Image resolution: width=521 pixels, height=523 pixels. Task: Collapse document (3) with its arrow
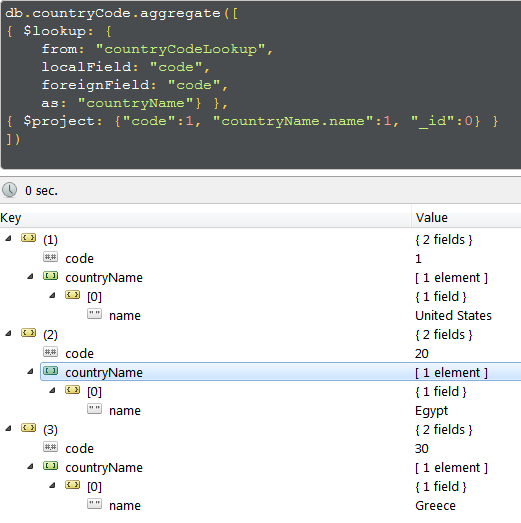coord(8,428)
